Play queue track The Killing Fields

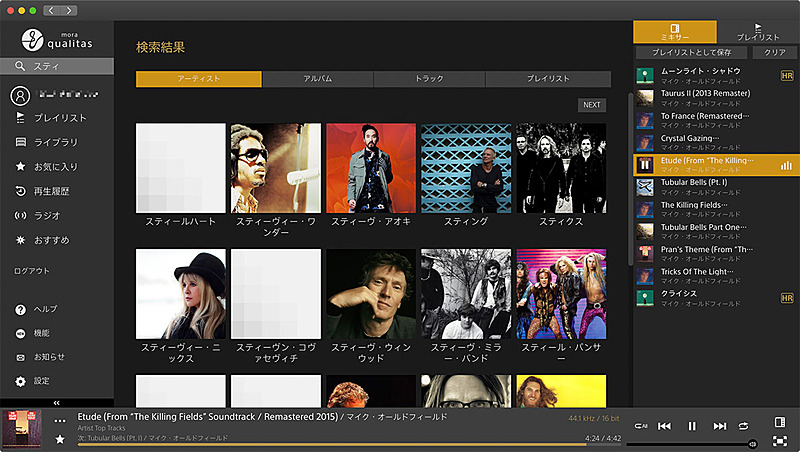pos(716,209)
